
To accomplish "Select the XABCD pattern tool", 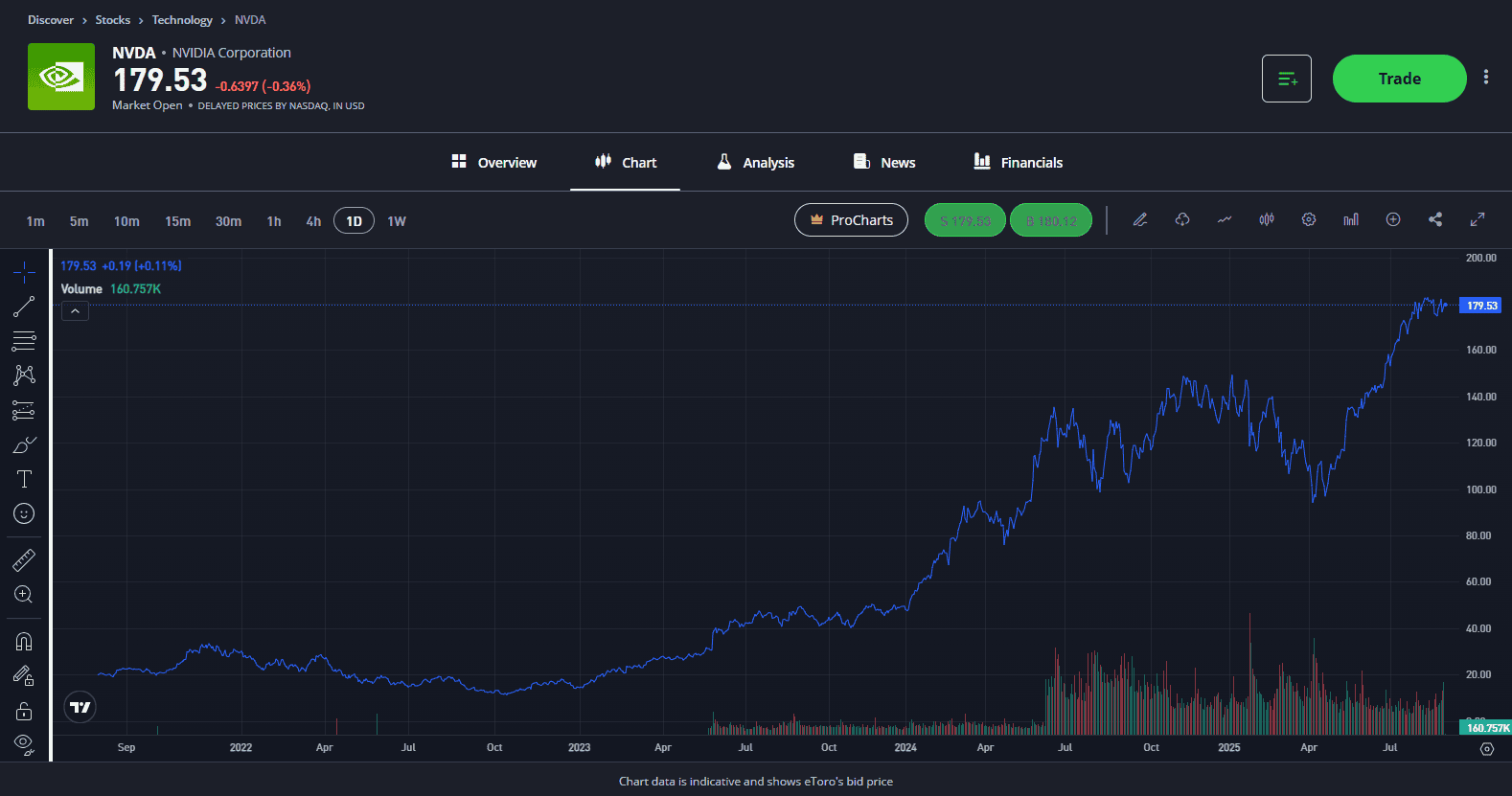I will (24, 375).
